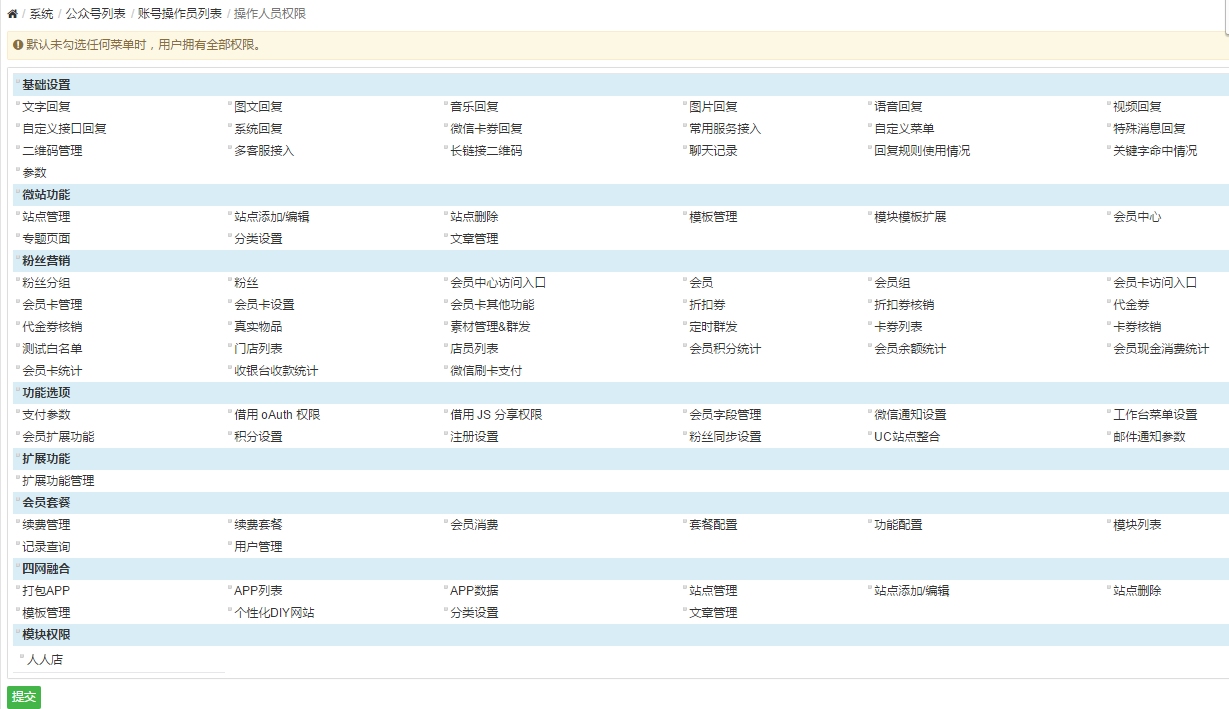Select 模块模板扩展 checkbox
This screenshot has width=1229, height=709.
tap(869, 214)
